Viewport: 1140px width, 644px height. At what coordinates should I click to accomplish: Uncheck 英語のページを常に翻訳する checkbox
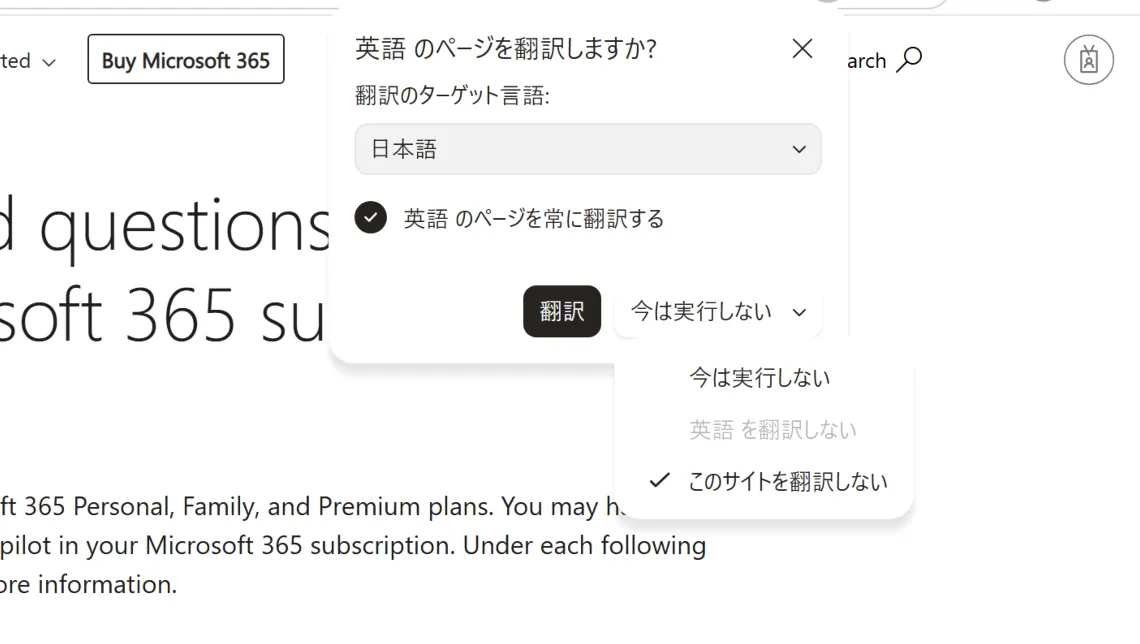[x=371, y=218]
